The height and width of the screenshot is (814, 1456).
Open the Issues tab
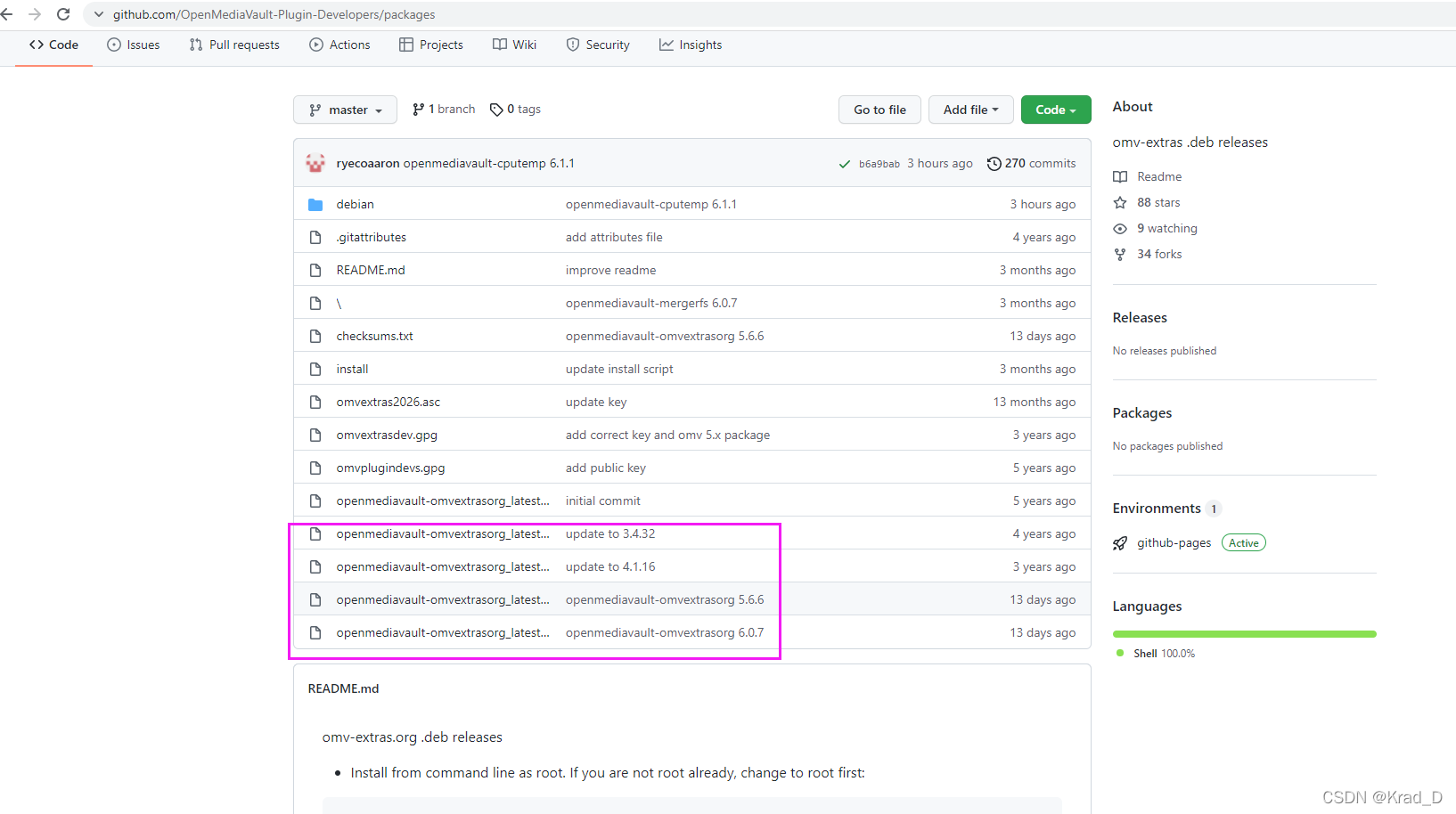[134, 45]
